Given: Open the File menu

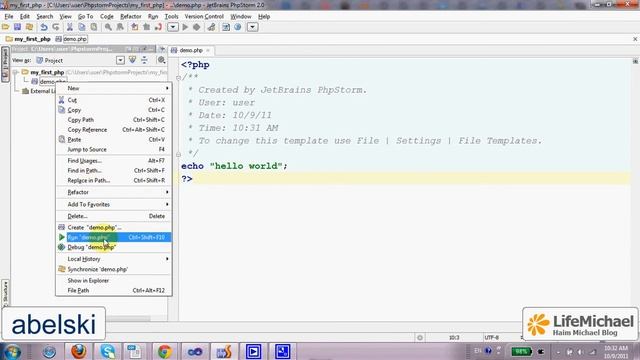Looking at the screenshot, I should (x=9, y=17).
